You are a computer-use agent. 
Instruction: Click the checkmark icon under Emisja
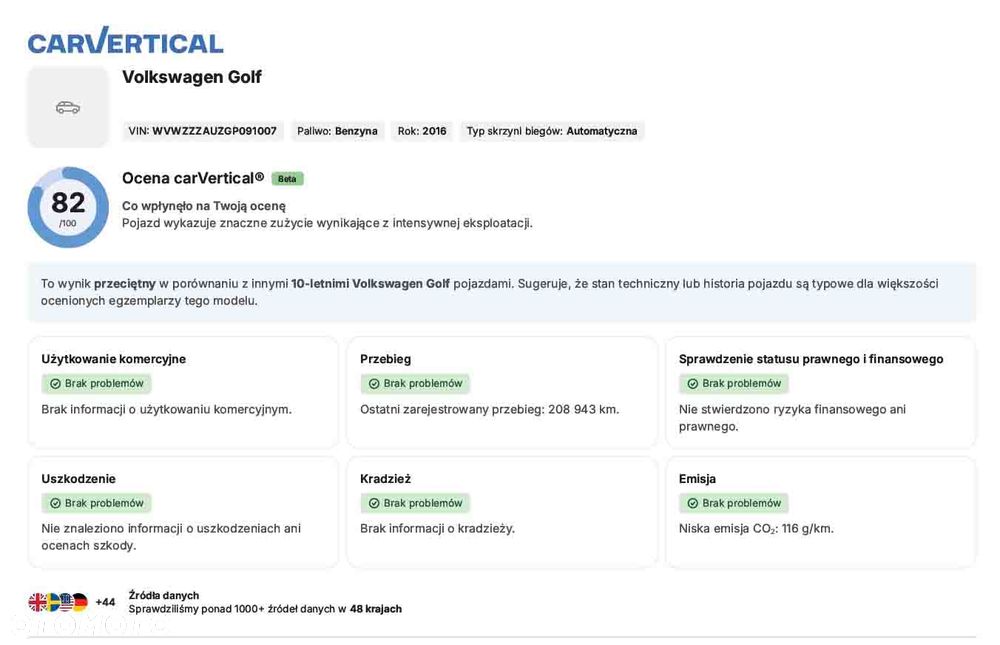click(x=693, y=503)
